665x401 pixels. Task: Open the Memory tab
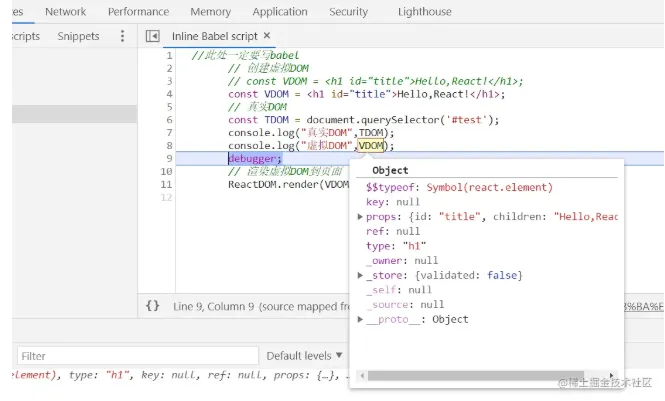[x=210, y=11]
